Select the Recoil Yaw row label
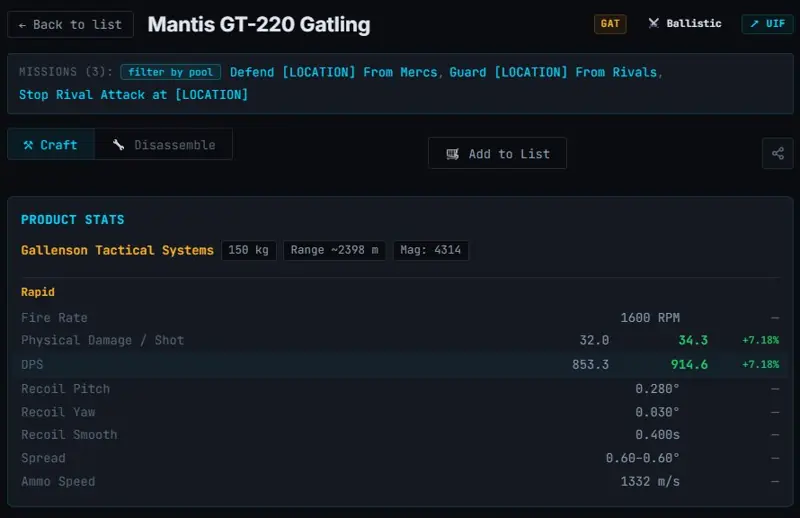Viewport: 800px width, 518px height. click(58, 412)
